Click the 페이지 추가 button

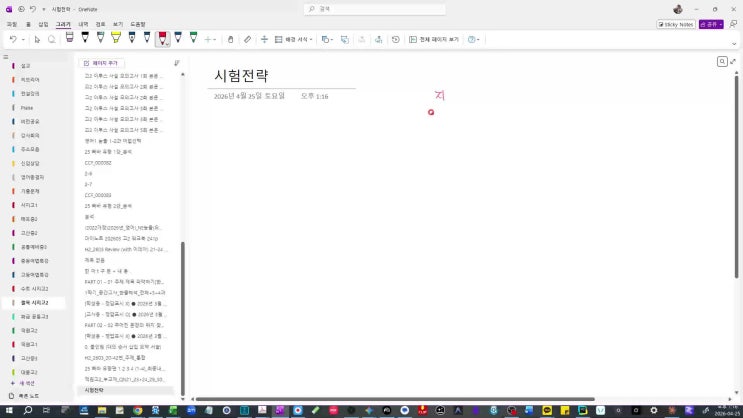[102, 62]
